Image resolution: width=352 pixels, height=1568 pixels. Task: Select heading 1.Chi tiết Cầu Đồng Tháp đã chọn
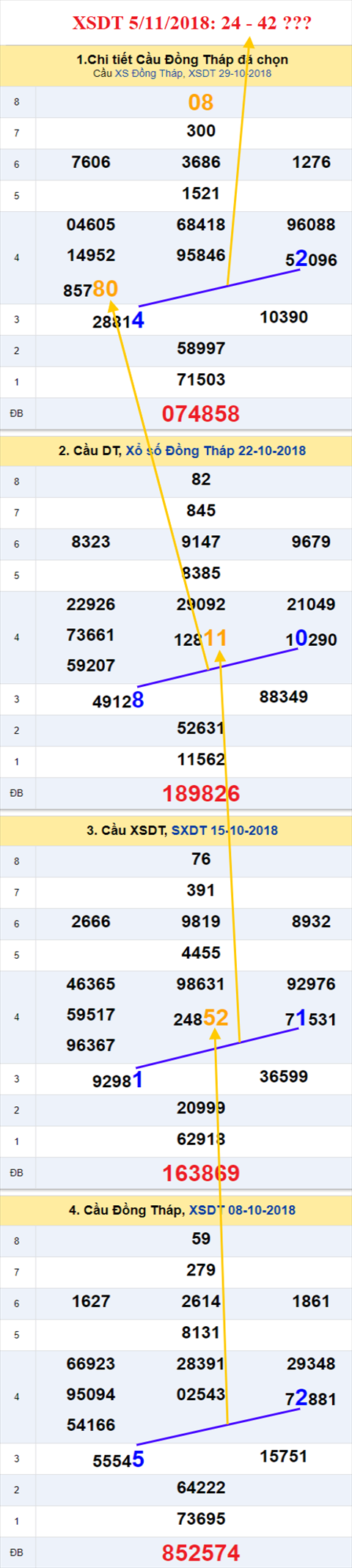(182, 59)
